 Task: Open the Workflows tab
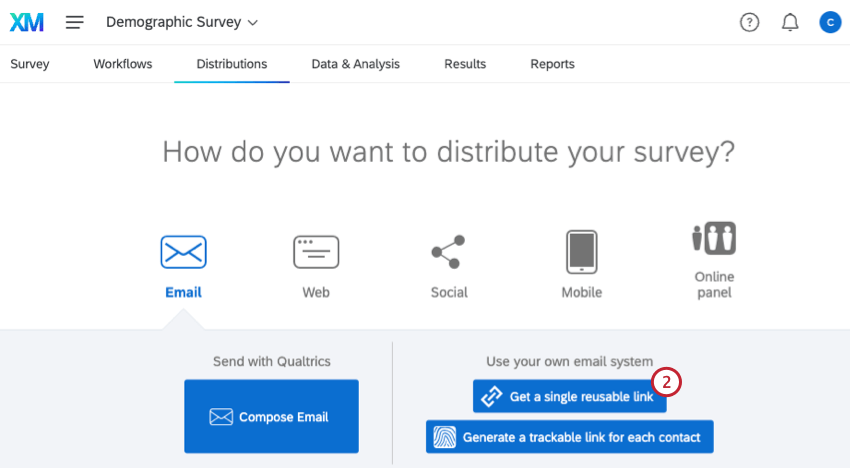click(123, 64)
